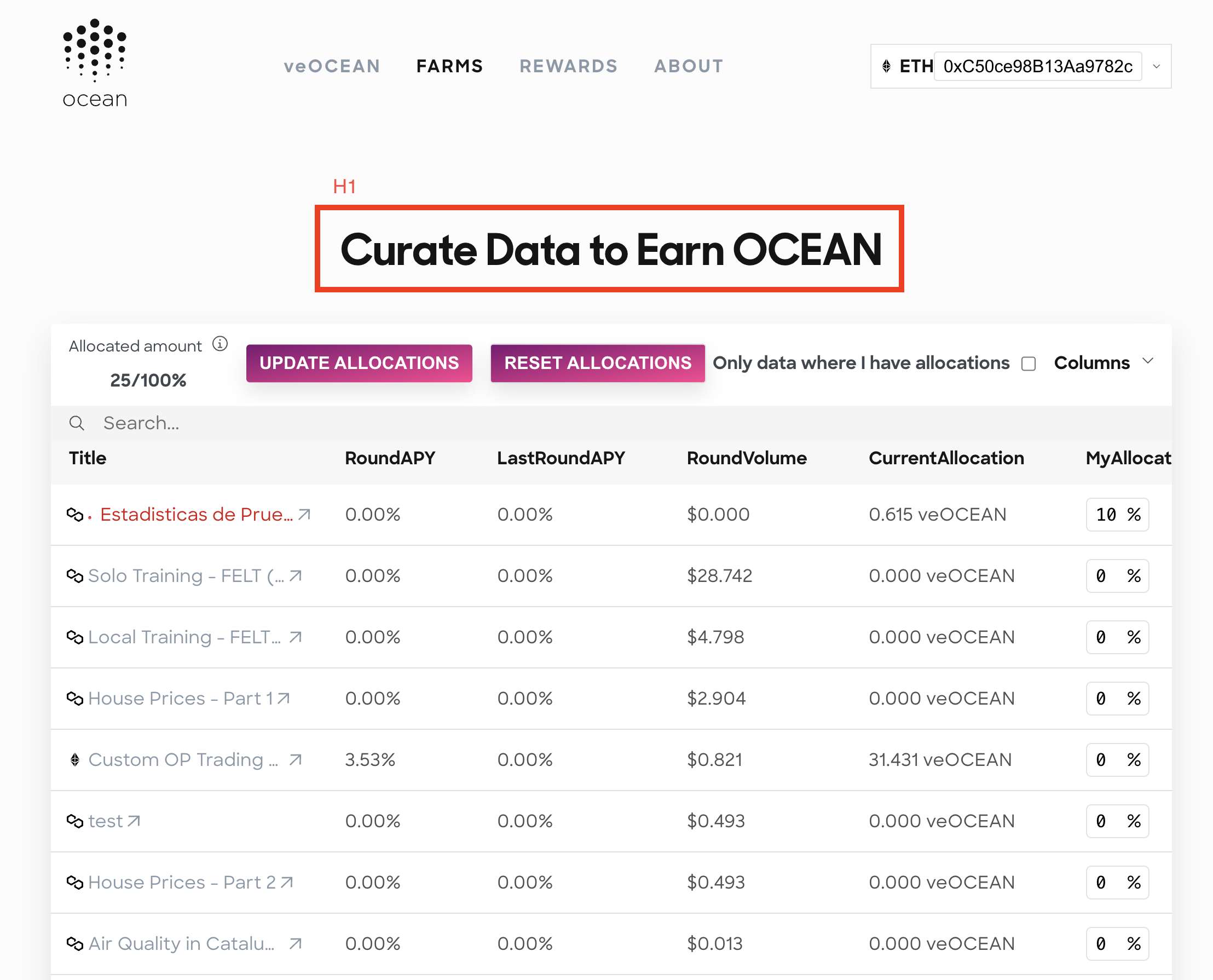Click external arrow icon for House Prices – Part 1

coord(284,698)
